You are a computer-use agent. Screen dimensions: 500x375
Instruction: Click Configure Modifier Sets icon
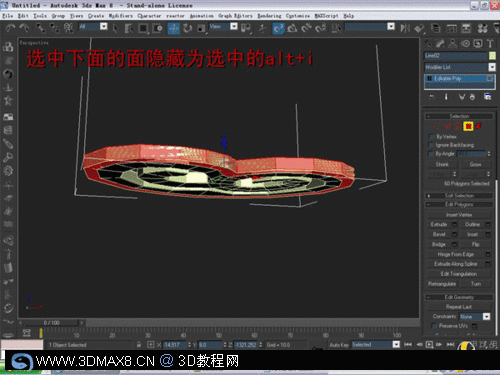click(x=487, y=97)
